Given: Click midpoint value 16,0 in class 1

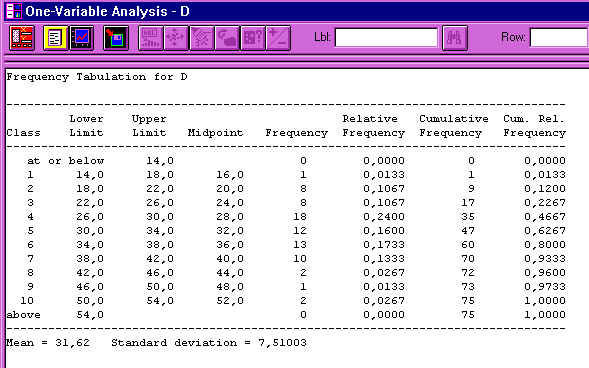Looking at the screenshot, I should [x=230, y=175].
